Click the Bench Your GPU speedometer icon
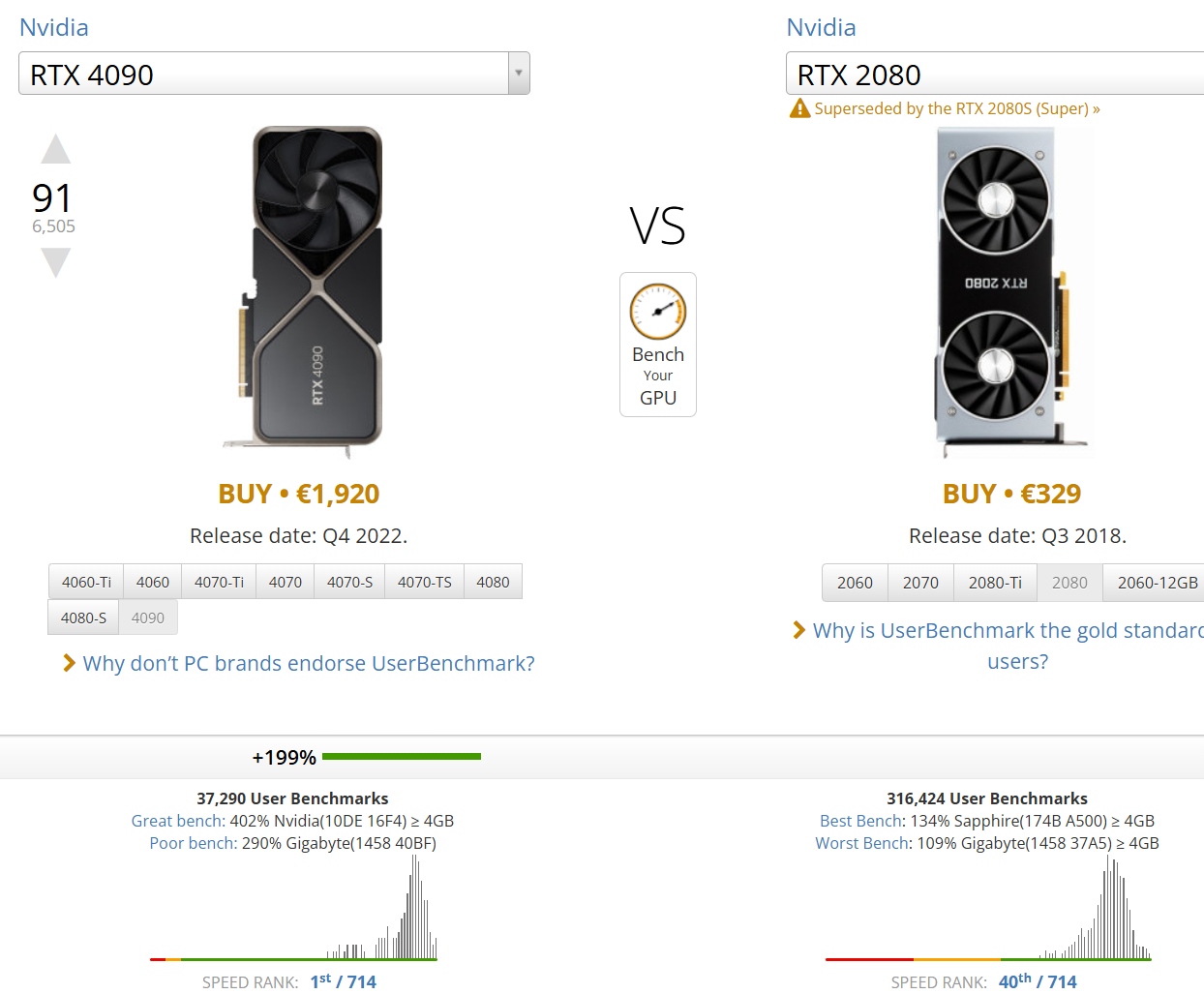The width and height of the screenshot is (1204, 994). click(x=658, y=312)
